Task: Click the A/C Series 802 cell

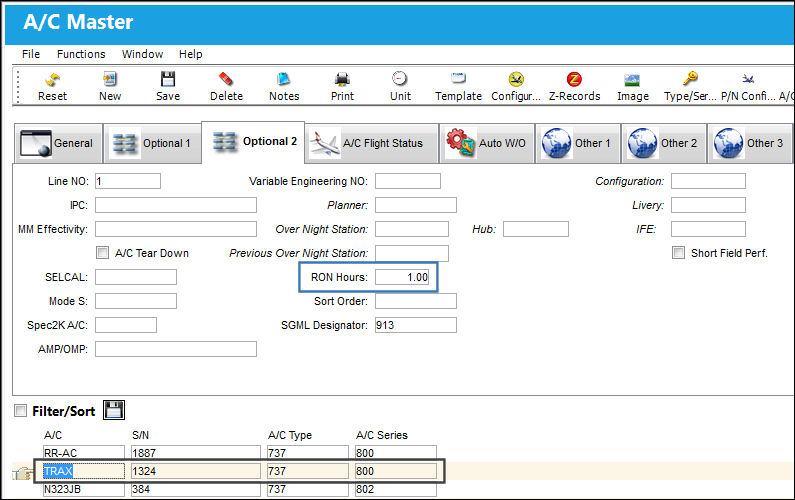Action: (395, 489)
